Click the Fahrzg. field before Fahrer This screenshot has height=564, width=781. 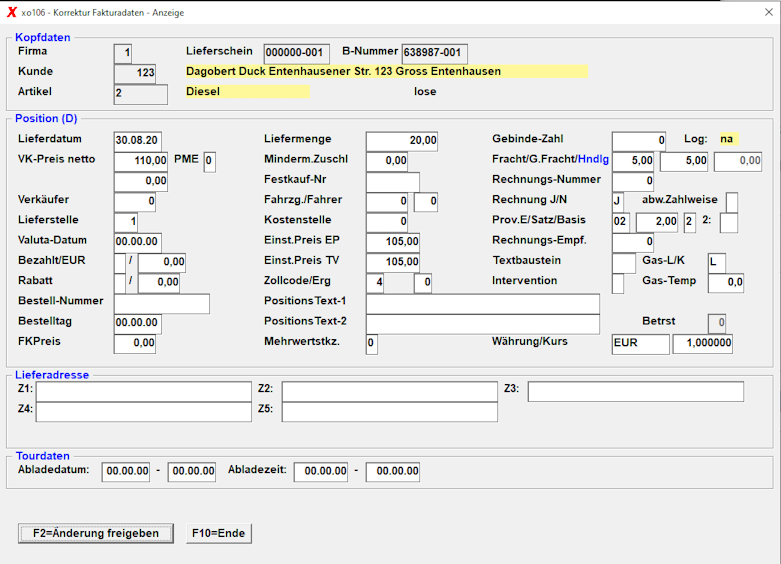pos(387,202)
